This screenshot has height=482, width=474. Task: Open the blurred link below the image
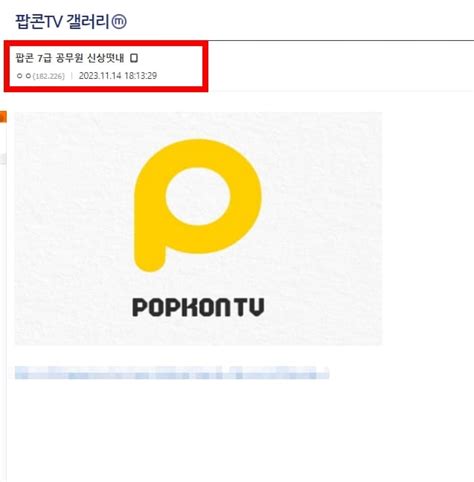pos(172,373)
